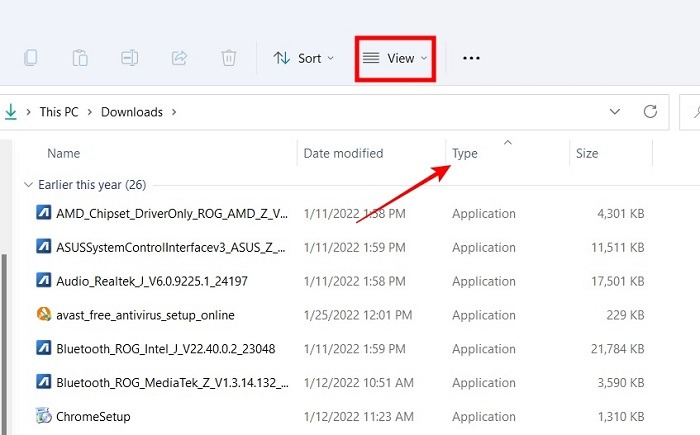Screen dimensions: 700x435
Task: Click the Avast installer icon
Action: click(x=43, y=314)
